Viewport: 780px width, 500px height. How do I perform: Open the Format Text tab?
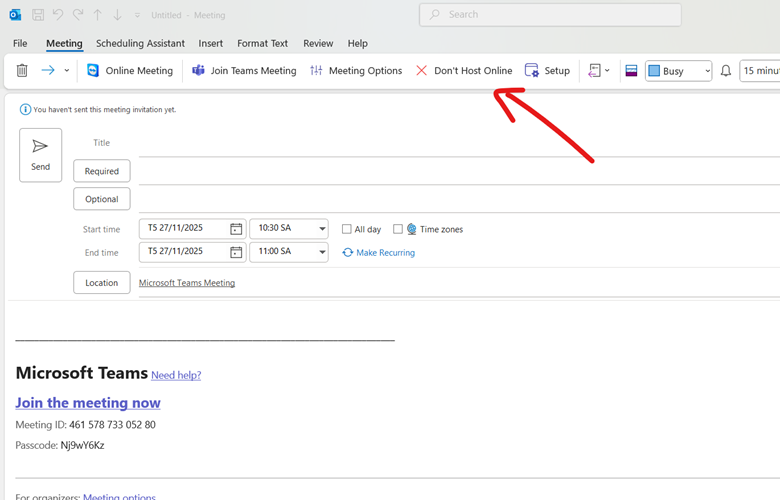tap(262, 43)
